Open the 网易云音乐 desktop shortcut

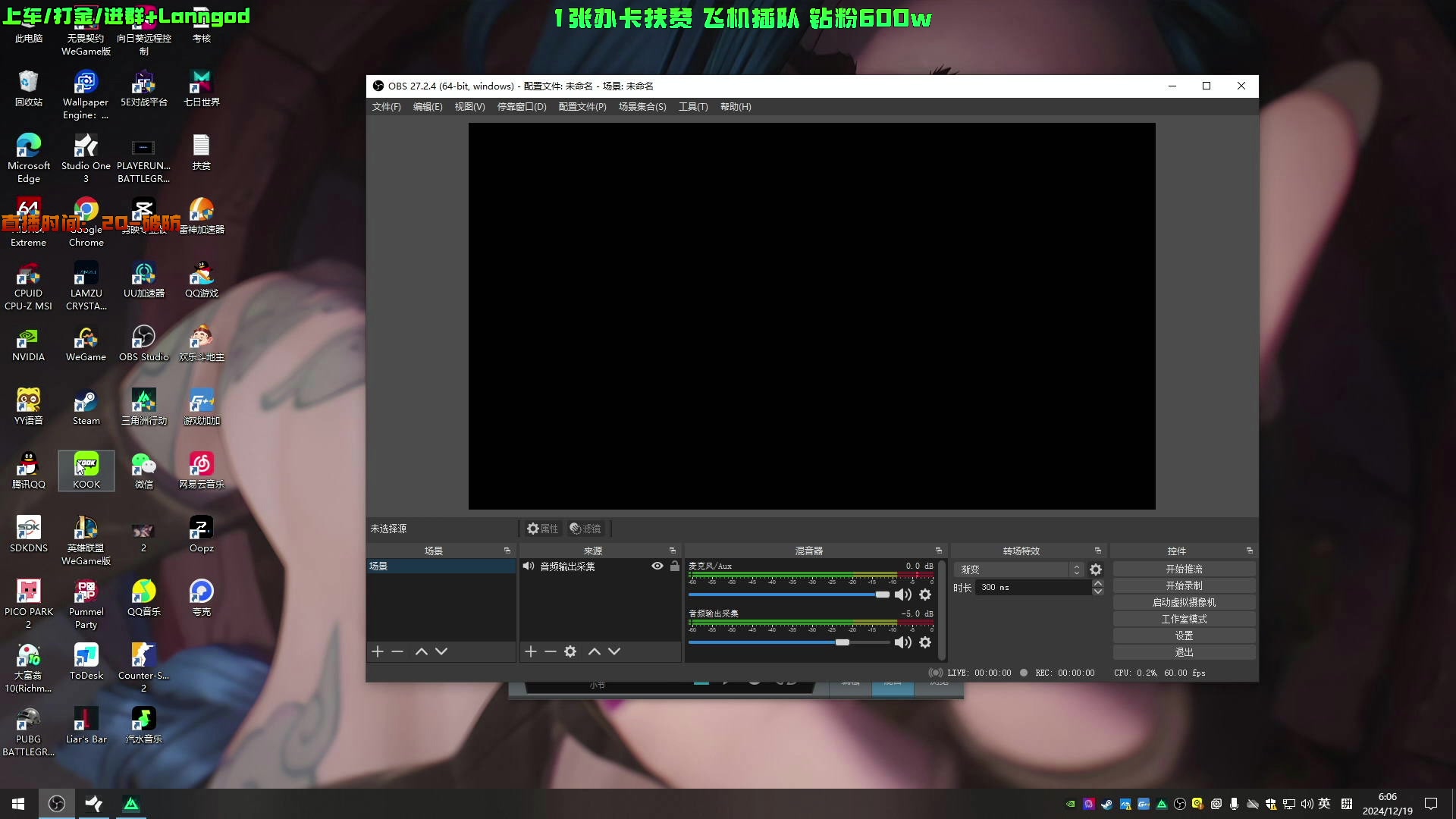(201, 471)
